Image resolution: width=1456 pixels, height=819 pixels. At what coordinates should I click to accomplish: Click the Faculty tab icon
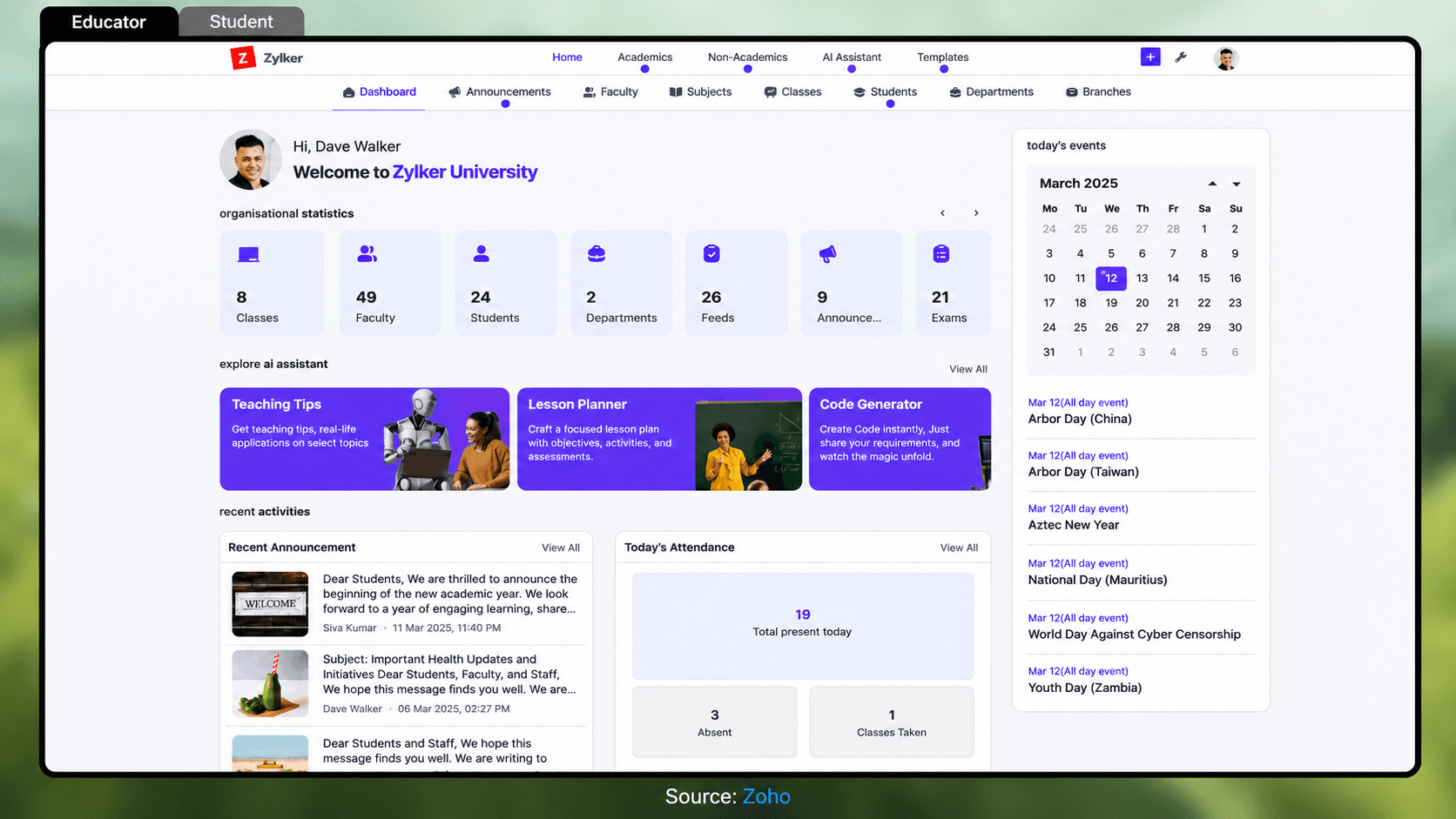(590, 92)
